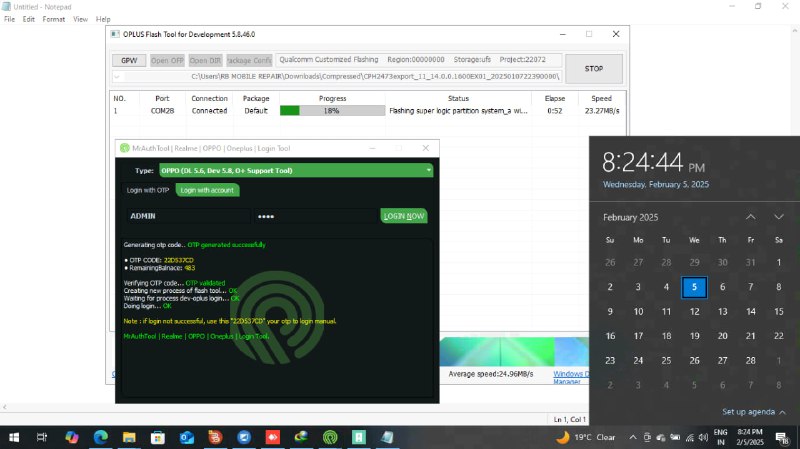Open the Type dropdown in MrAuthTool
The width and height of the screenshot is (800, 449).
296,170
